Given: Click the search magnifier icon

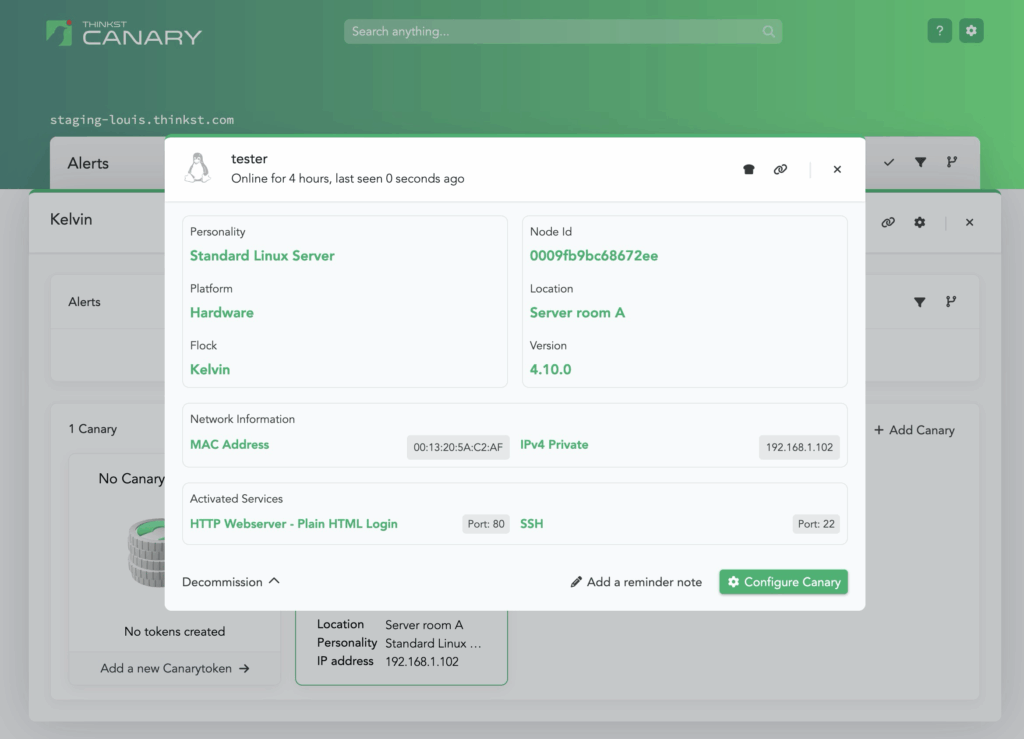Looking at the screenshot, I should (769, 31).
